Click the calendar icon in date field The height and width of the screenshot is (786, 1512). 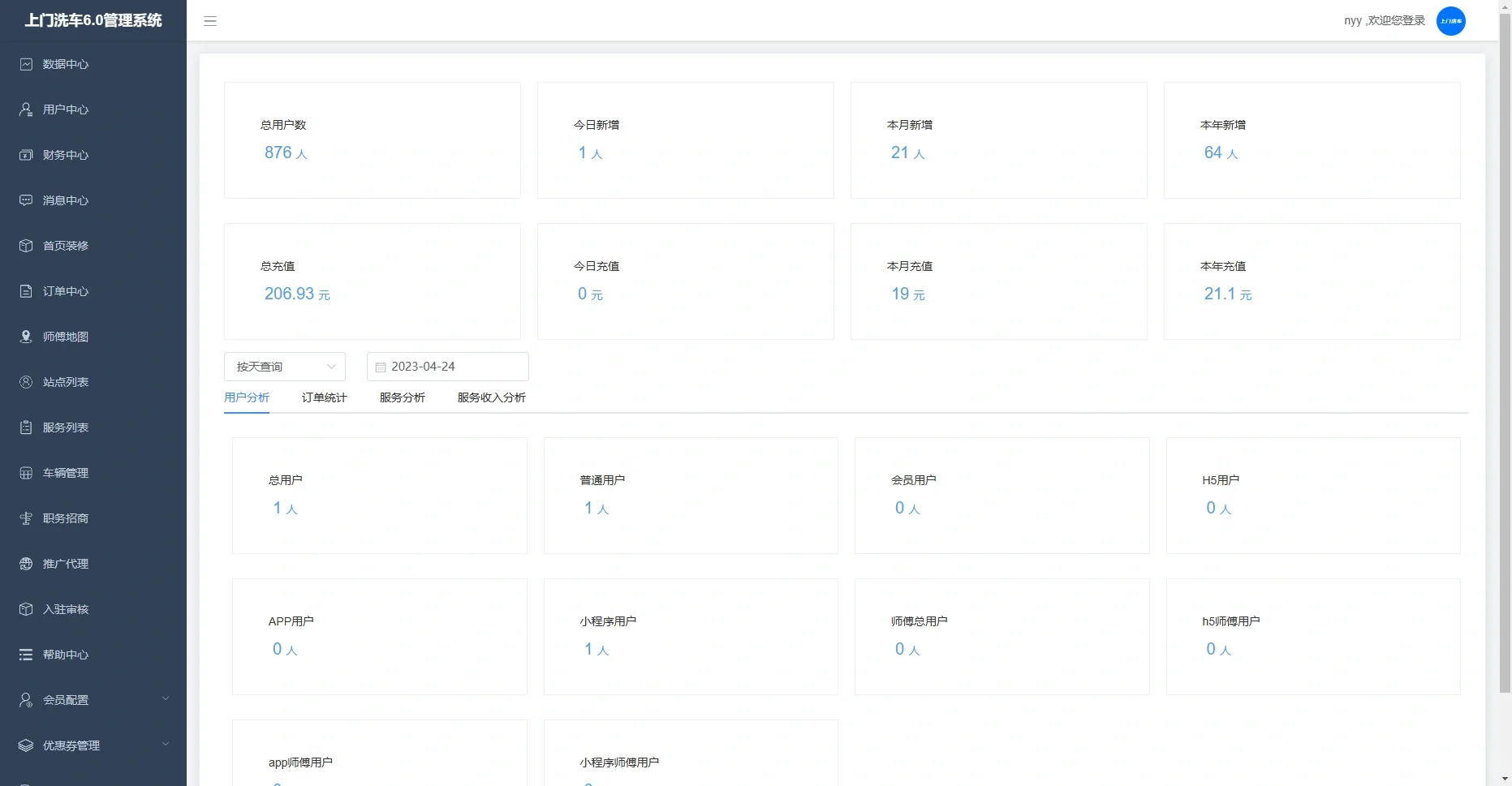(381, 367)
